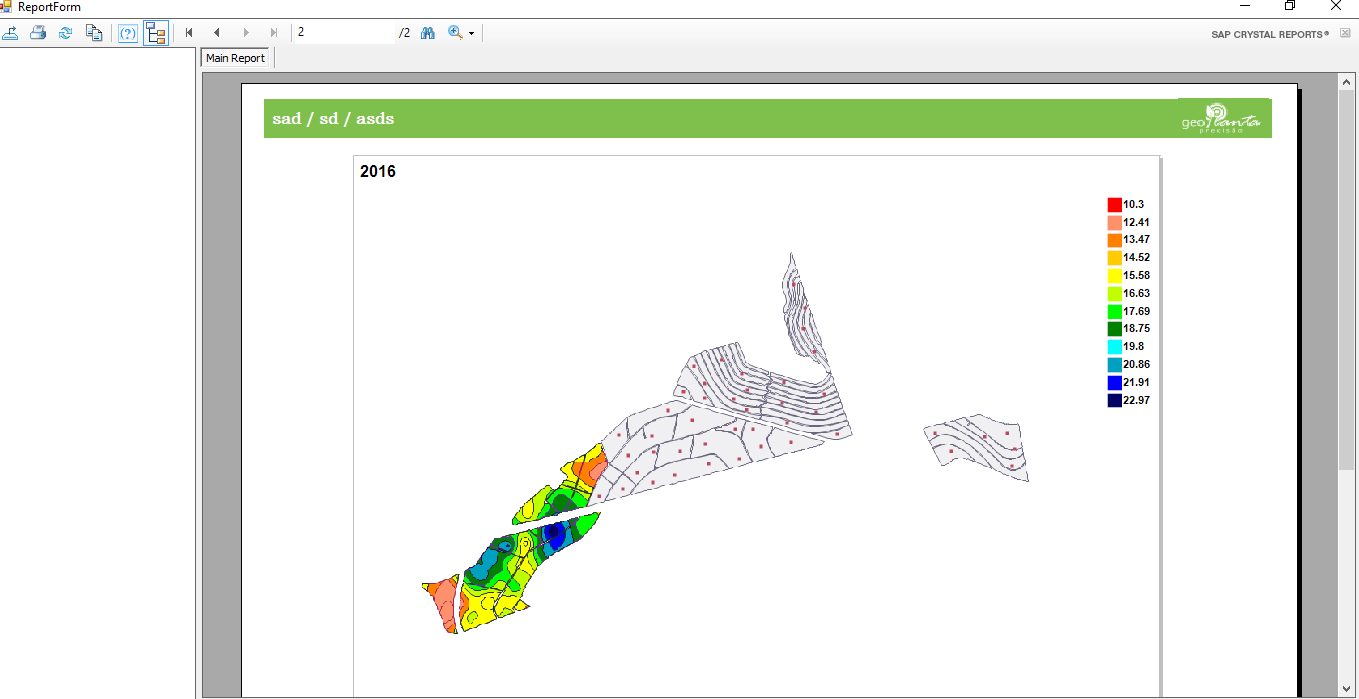Click the page number input field

(x=346, y=33)
